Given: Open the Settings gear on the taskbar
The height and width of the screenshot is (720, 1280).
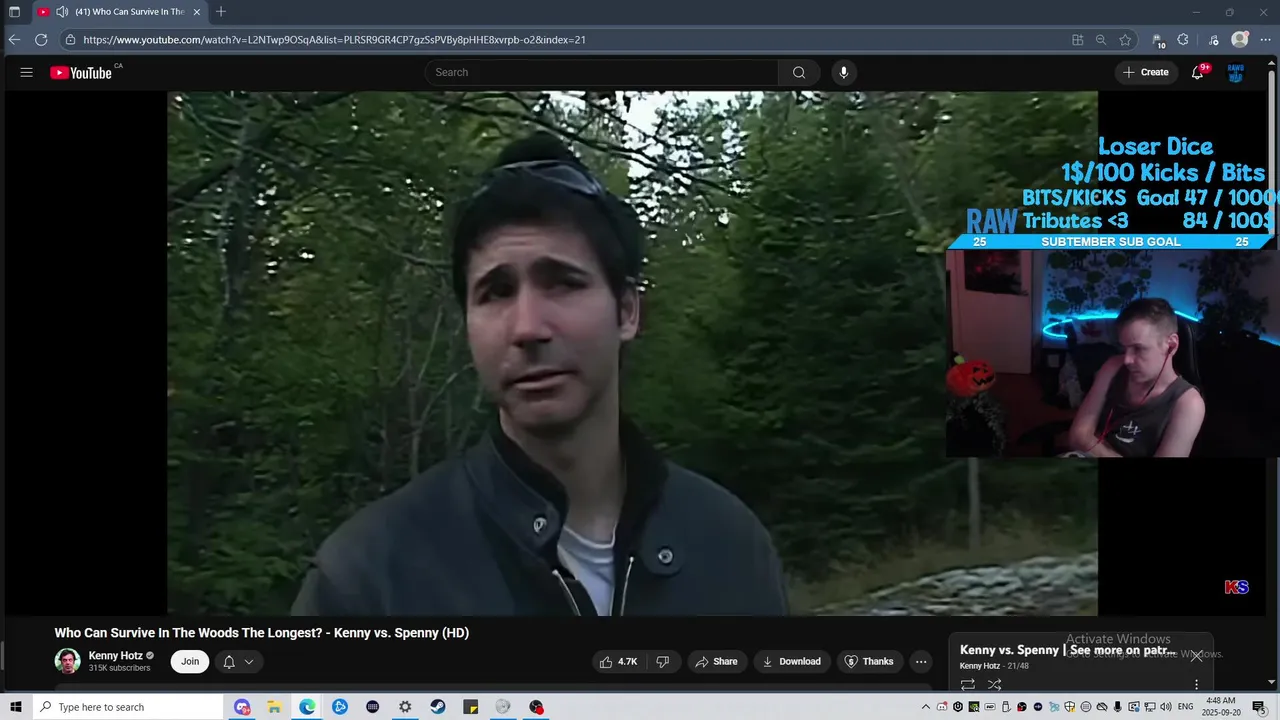Looking at the screenshot, I should pyautogui.click(x=405, y=707).
